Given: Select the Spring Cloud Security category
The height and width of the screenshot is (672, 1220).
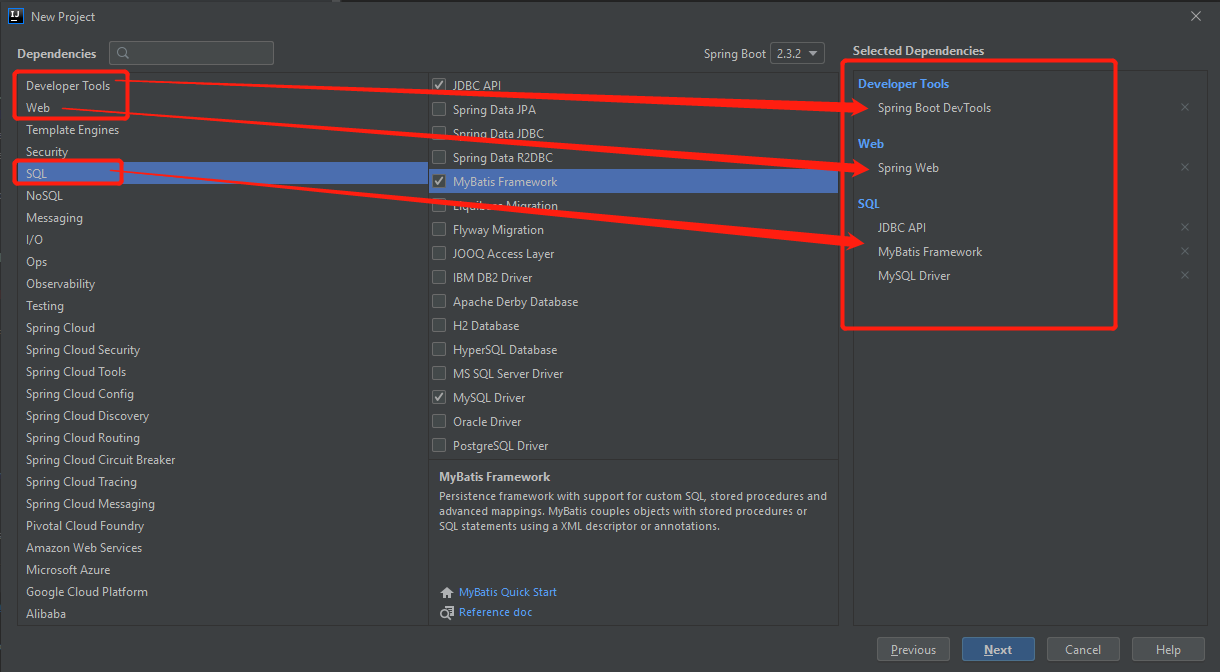Looking at the screenshot, I should coord(222,350).
